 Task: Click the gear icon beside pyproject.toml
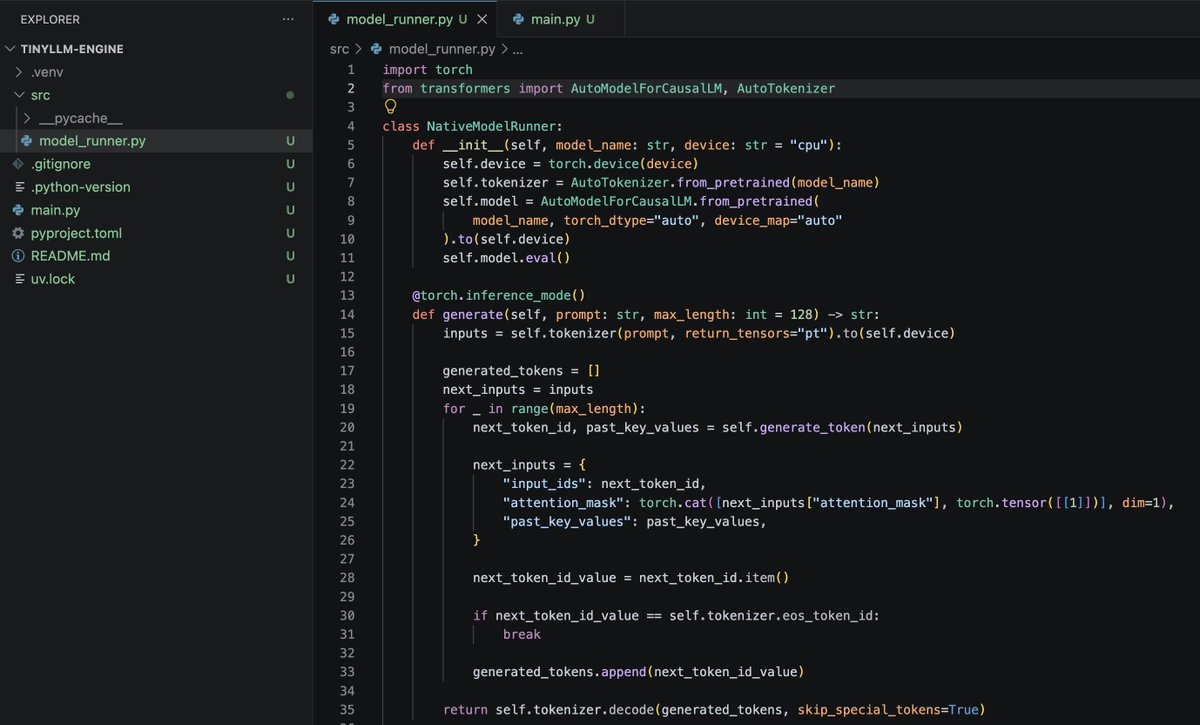[19, 233]
